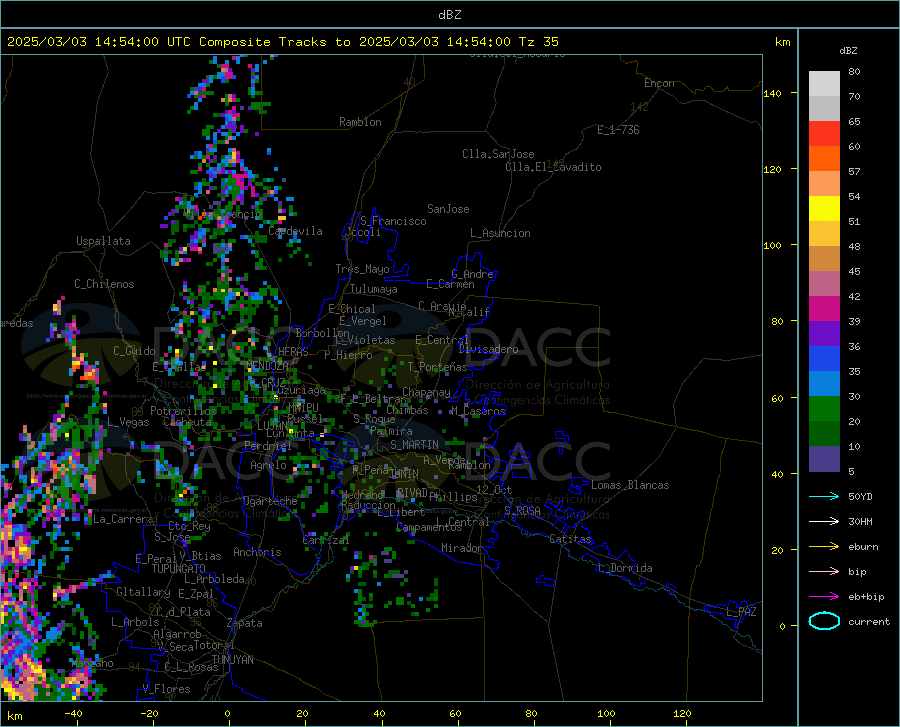
Task: Click the Perdriel label
Action: point(267,445)
